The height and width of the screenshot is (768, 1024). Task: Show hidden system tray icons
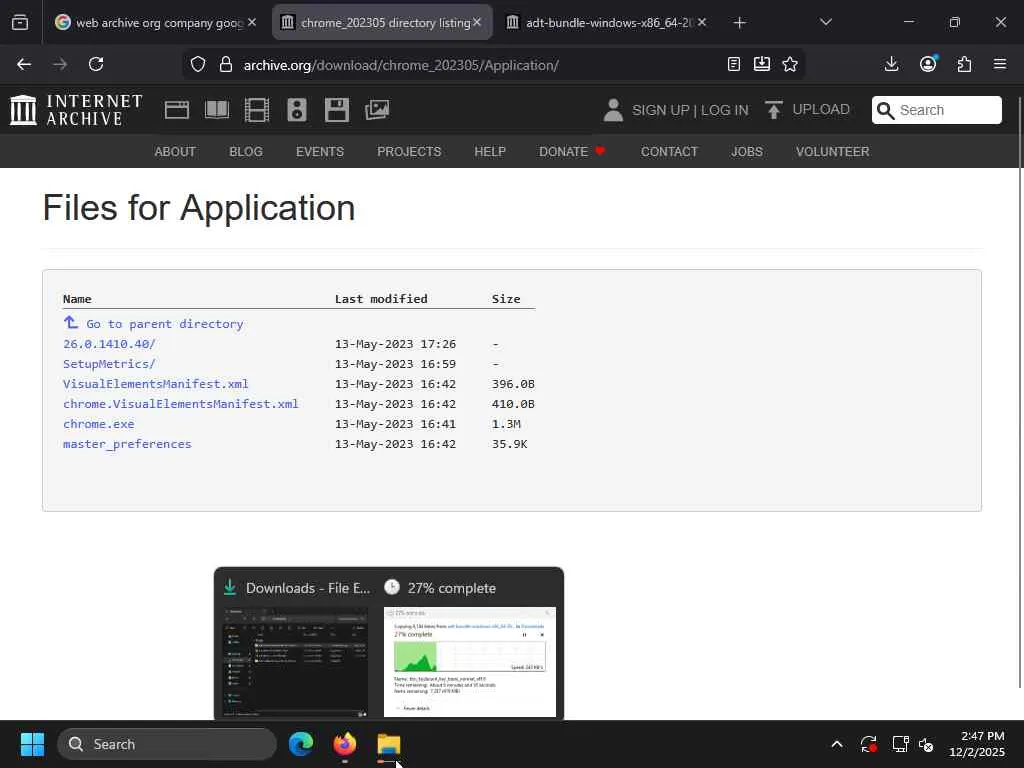[x=837, y=744]
